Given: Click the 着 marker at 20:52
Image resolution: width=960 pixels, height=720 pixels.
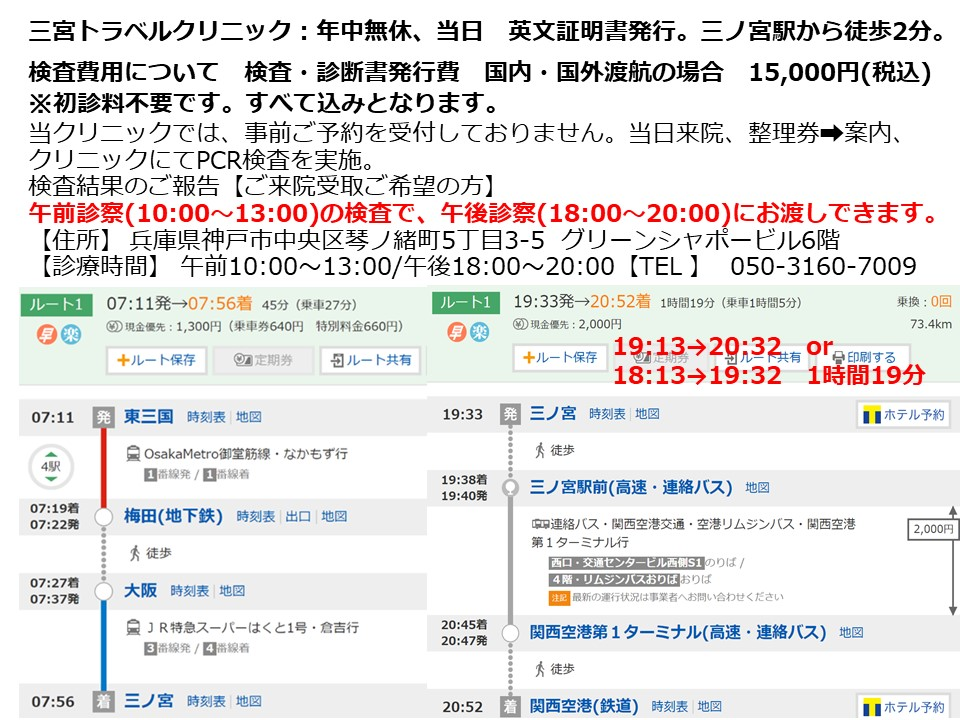Looking at the screenshot, I should 510,707.
